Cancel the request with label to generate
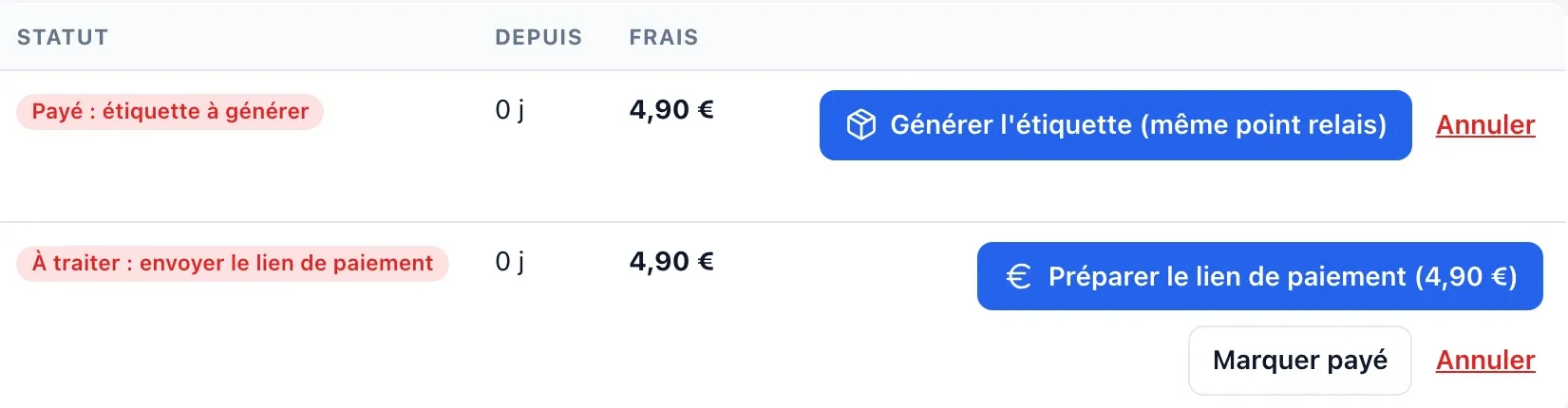 click(x=1485, y=125)
